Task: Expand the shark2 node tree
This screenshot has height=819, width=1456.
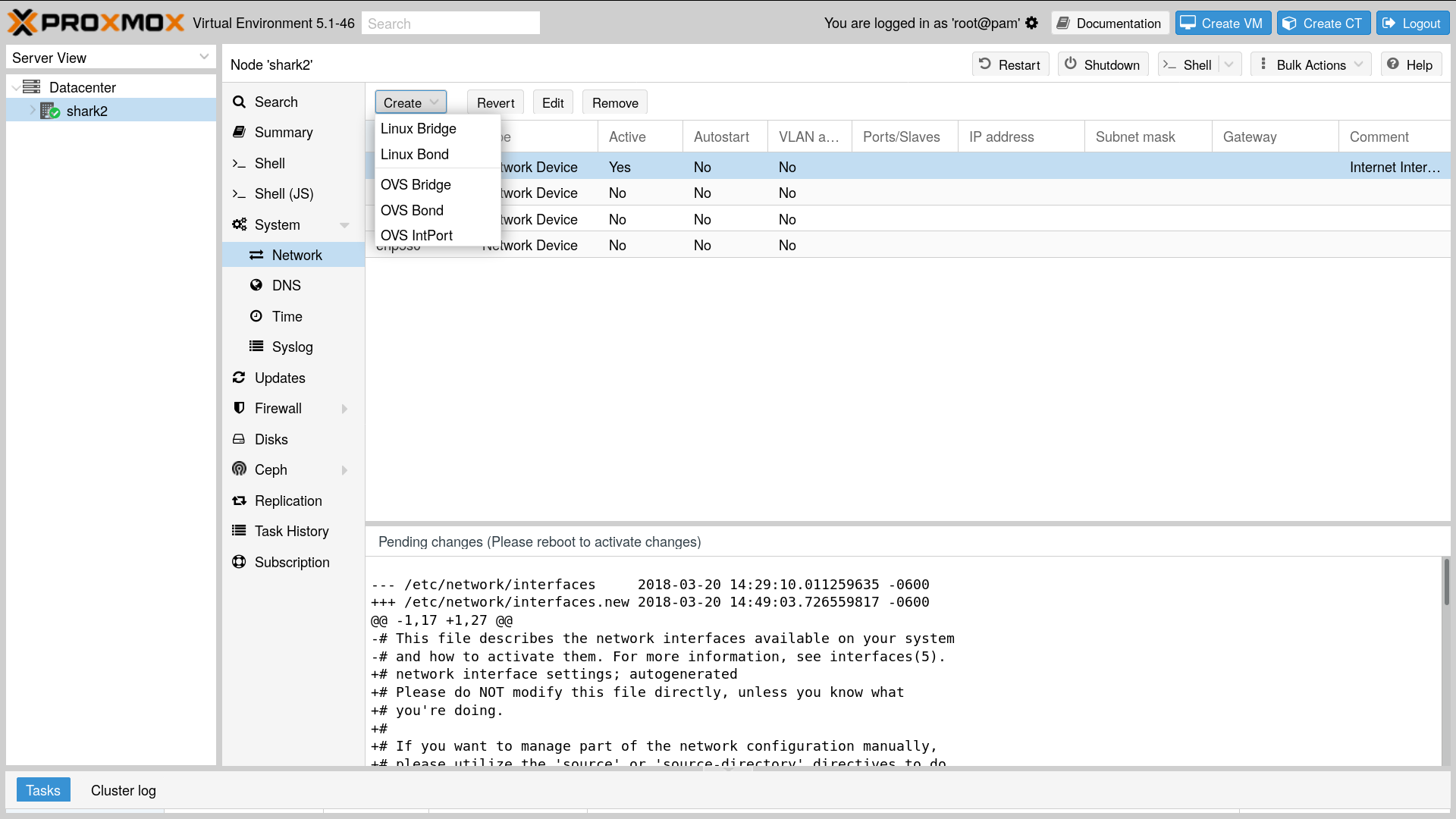Action: pos(33,111)
